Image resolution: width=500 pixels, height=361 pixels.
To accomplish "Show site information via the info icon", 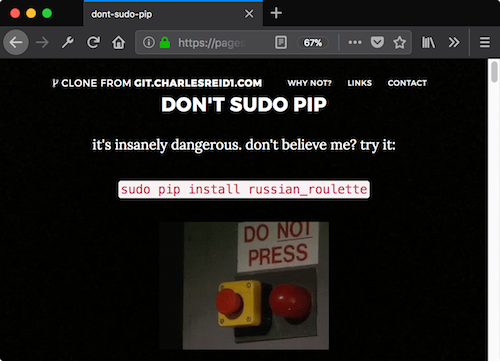I will 149,42.
